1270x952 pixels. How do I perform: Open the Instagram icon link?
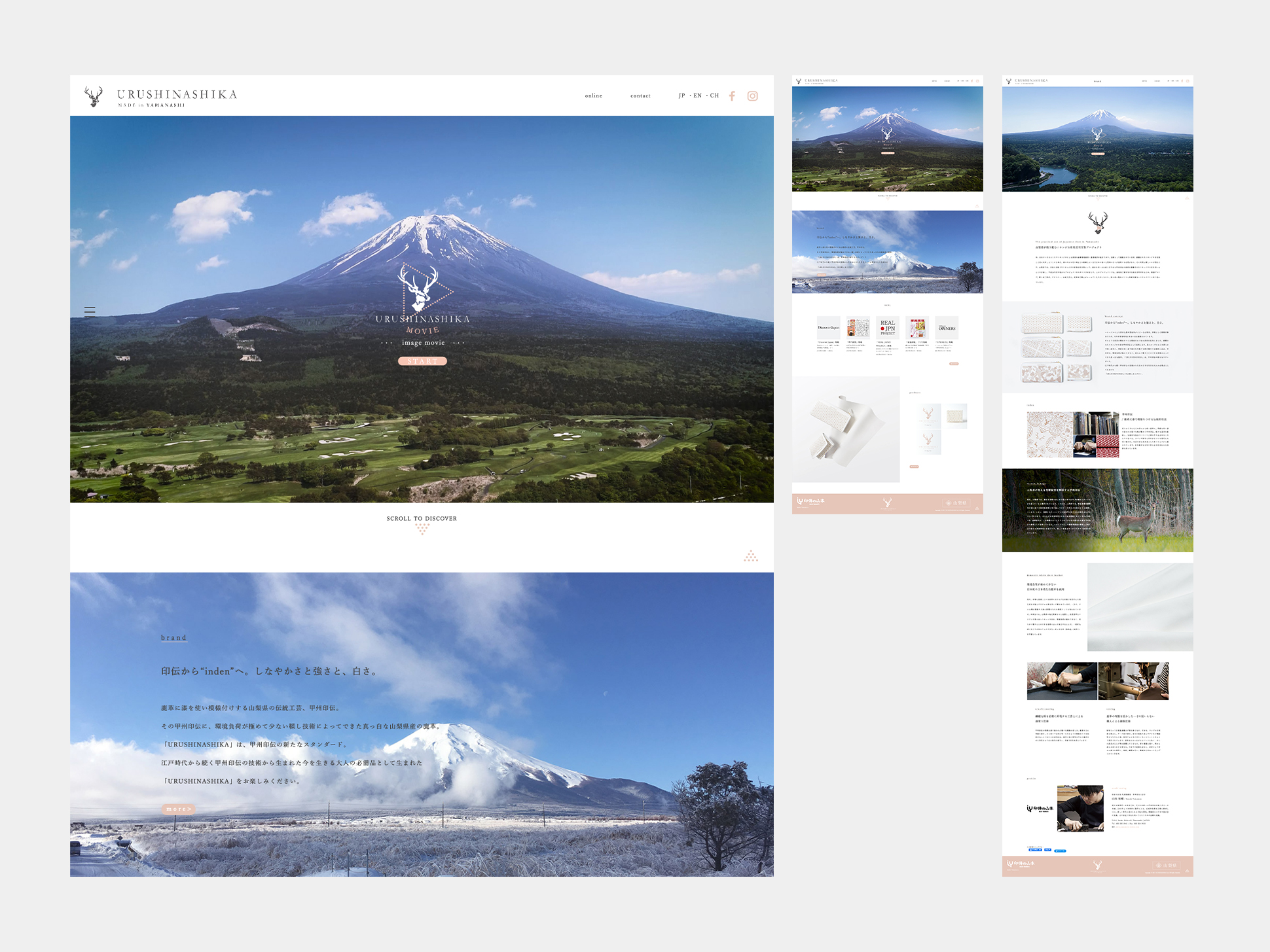753,96
